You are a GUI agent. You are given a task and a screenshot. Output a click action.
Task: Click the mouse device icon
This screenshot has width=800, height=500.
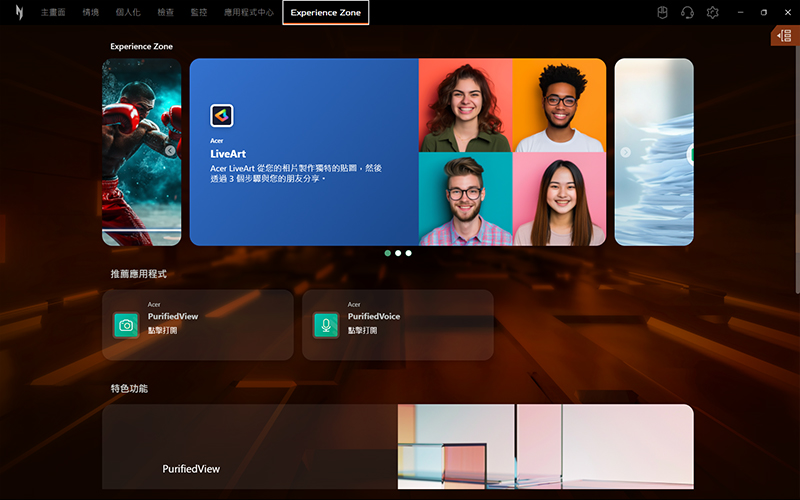coord(662,12)
